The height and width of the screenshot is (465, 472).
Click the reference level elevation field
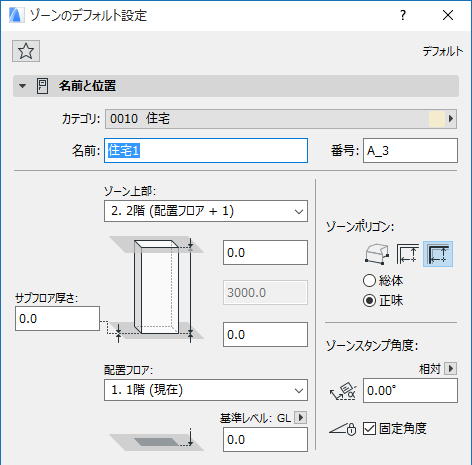pyautogui.click(x=265, y=440)
